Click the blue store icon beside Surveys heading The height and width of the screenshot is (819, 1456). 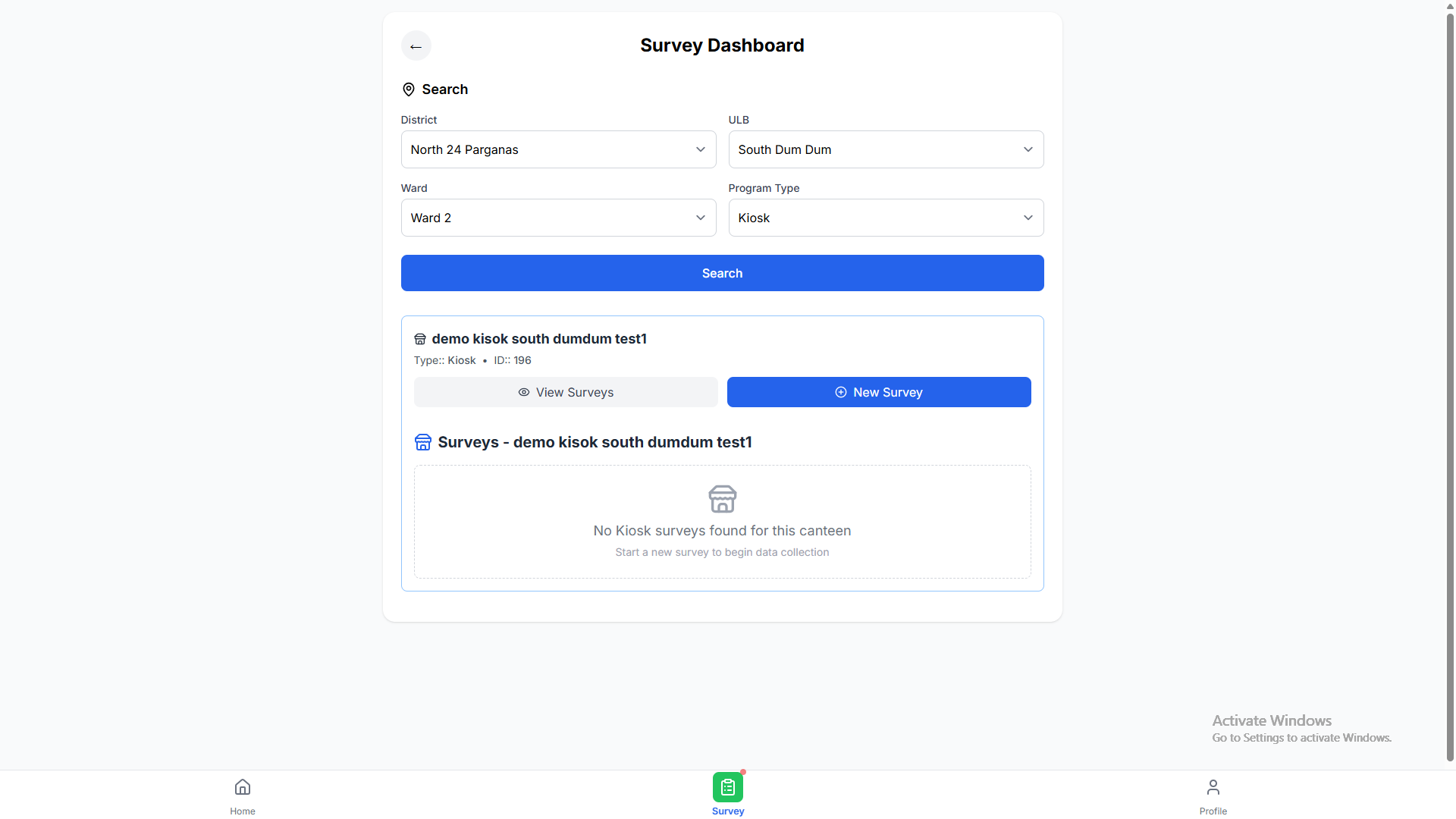(423, 442)
